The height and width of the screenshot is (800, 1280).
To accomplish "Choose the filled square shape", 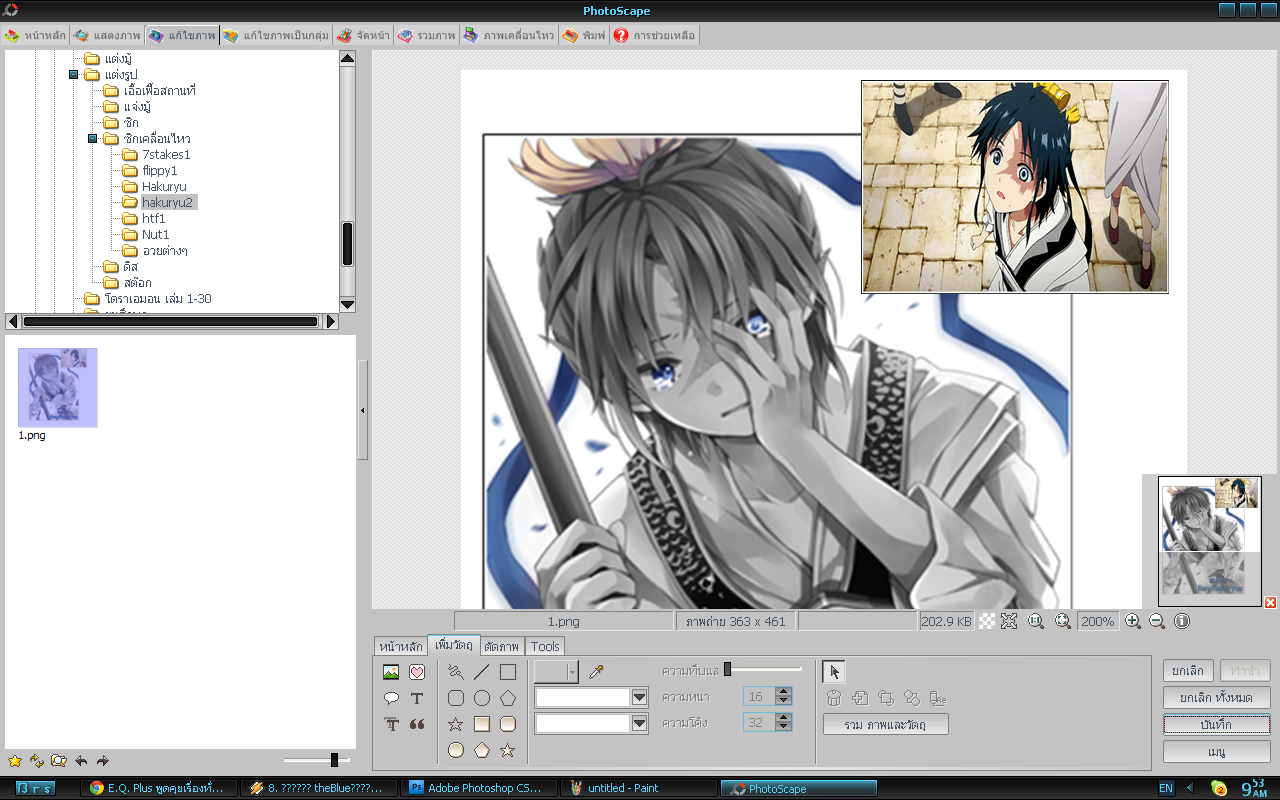I will [x=482, y=724].
